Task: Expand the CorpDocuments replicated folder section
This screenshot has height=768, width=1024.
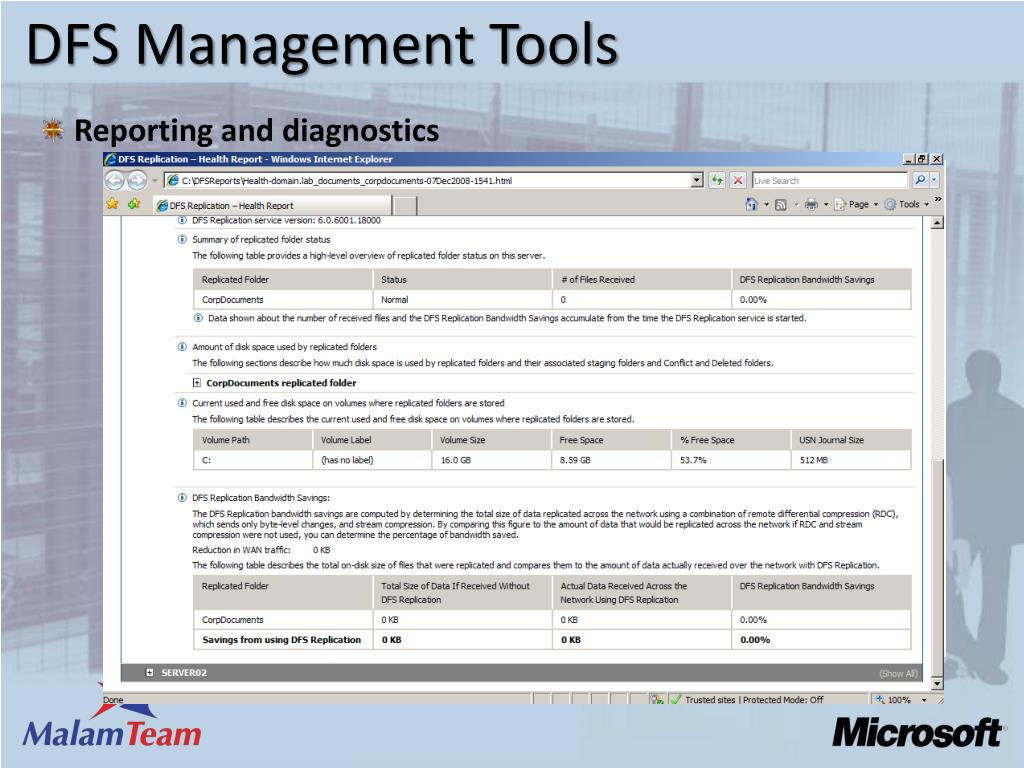Action: tap(197, 383)
